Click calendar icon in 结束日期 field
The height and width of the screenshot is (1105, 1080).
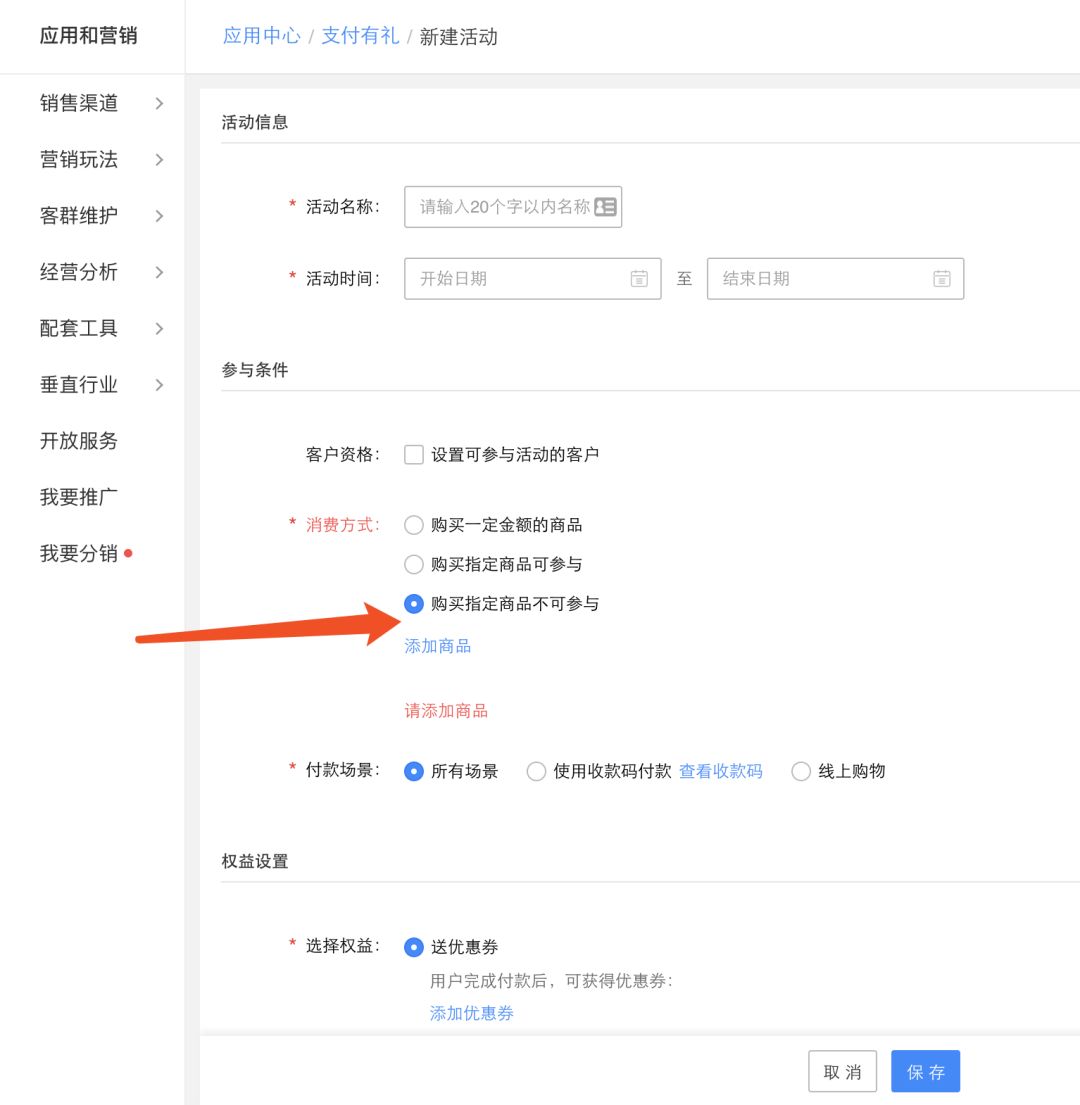click(x=941, y=279)
